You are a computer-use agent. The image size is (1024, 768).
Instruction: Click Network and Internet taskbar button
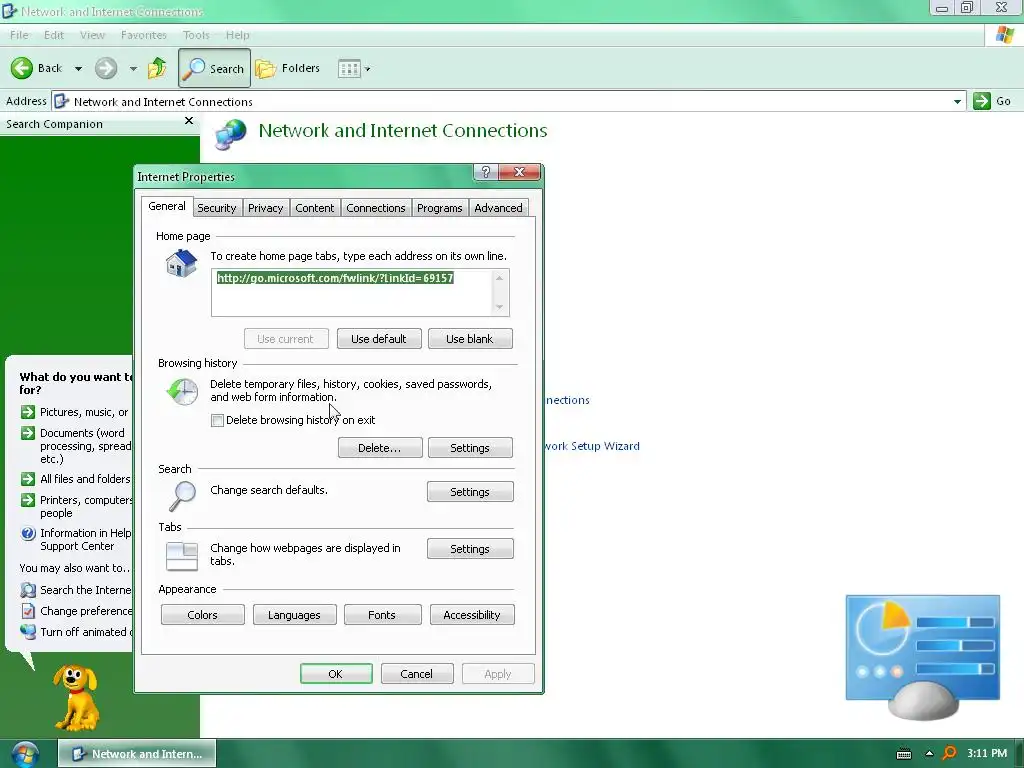(137, 754)
